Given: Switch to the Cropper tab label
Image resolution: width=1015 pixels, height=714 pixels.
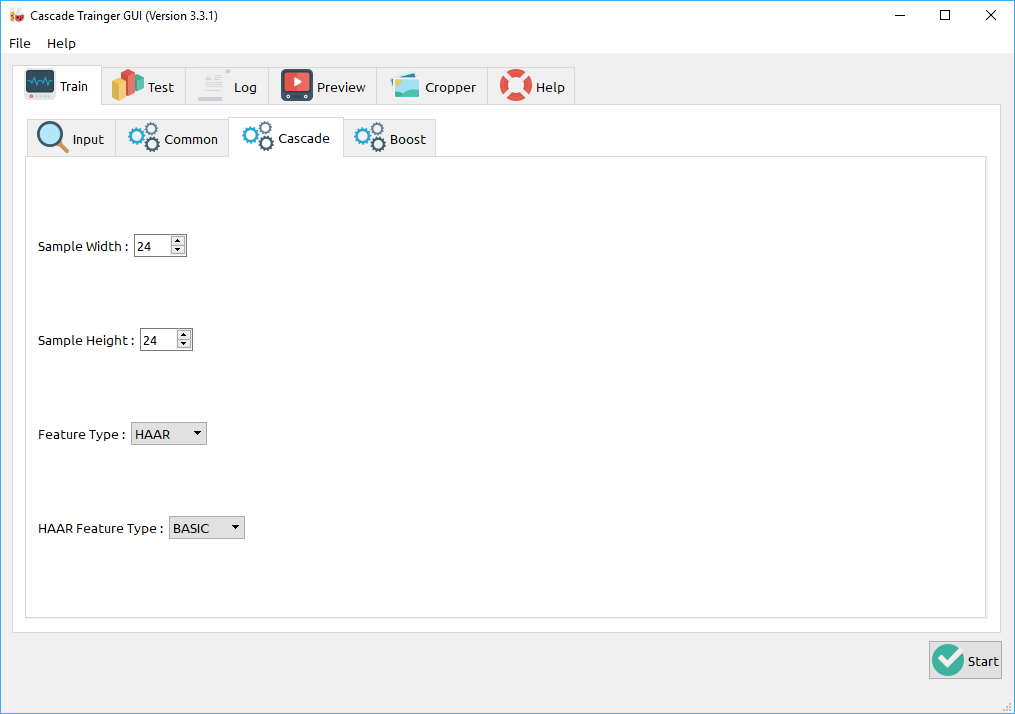Looking at the screenshot, I should tap(451, 87).
